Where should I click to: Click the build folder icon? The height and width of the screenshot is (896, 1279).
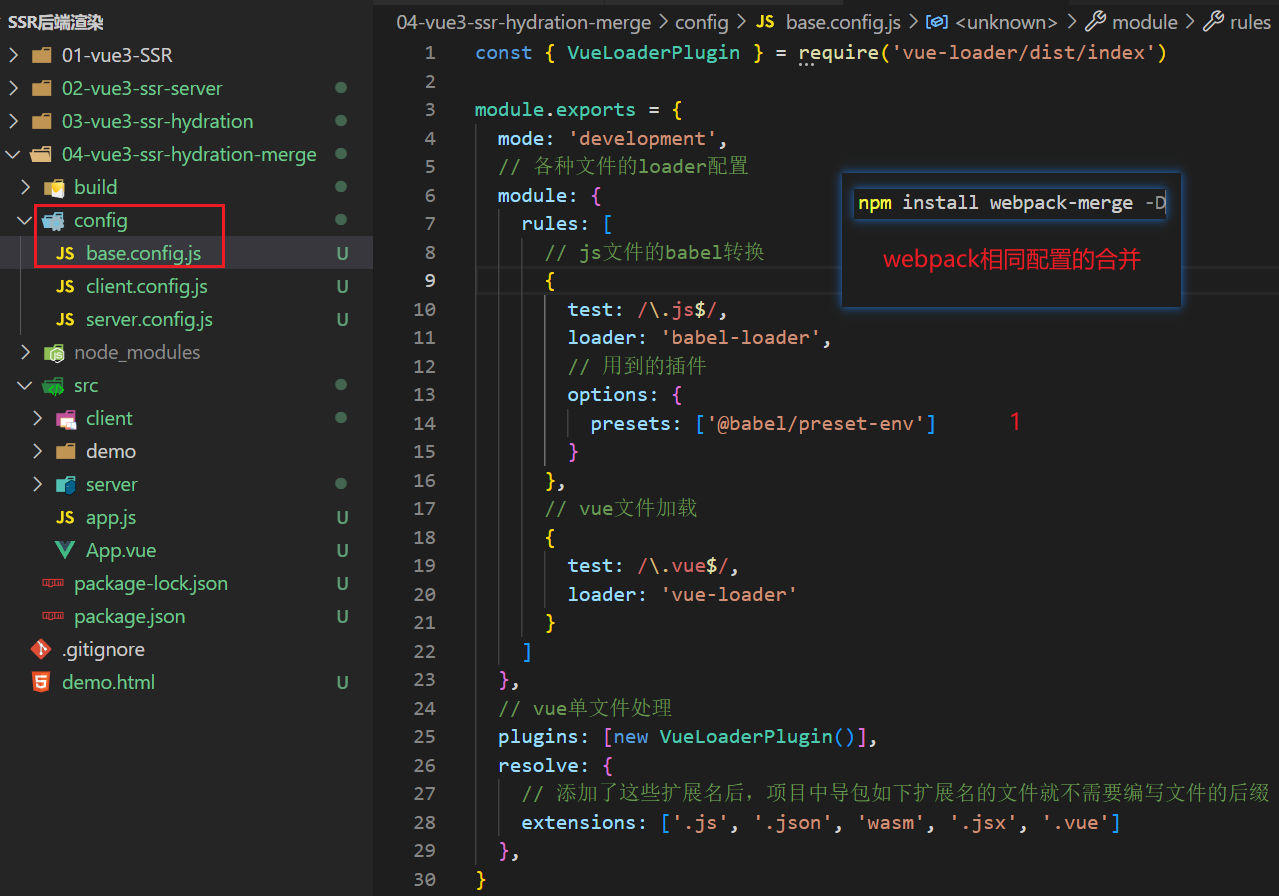pos(54,187)
